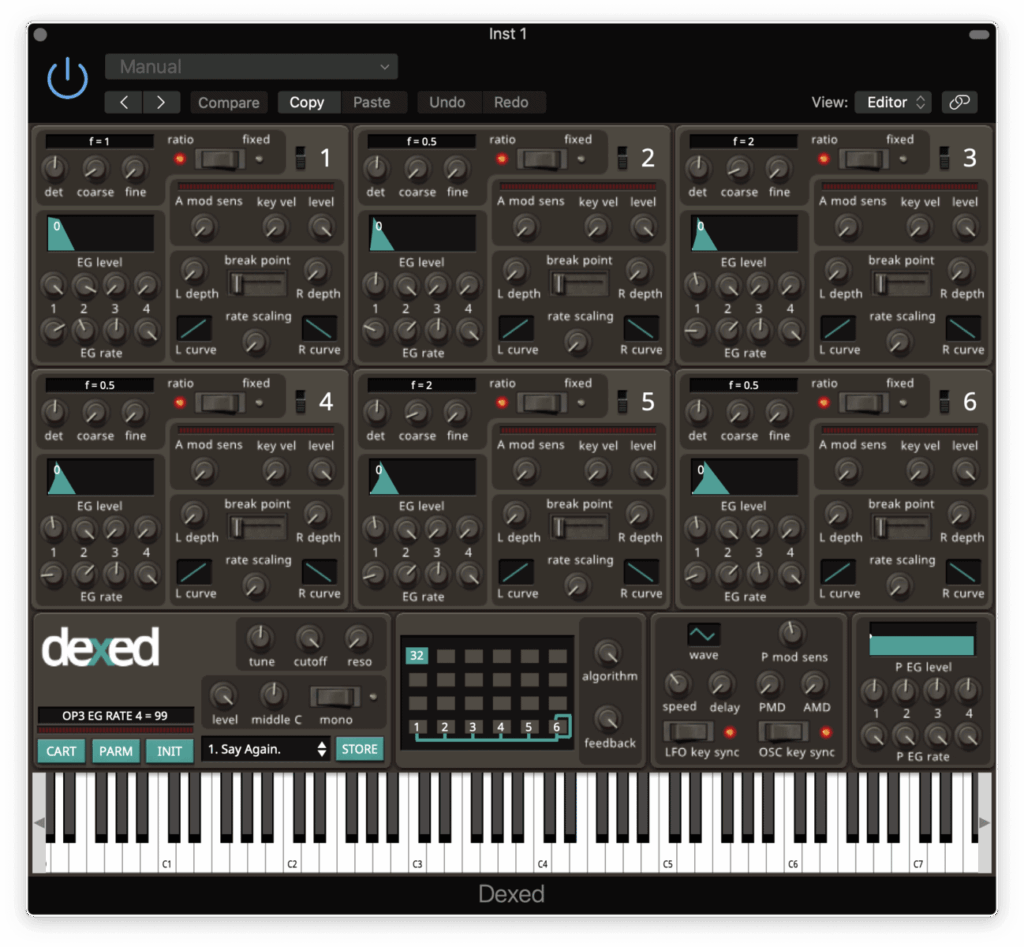1024x947 pixels.
Task: Toggle the mono switch
Action: tap(335, 697)
